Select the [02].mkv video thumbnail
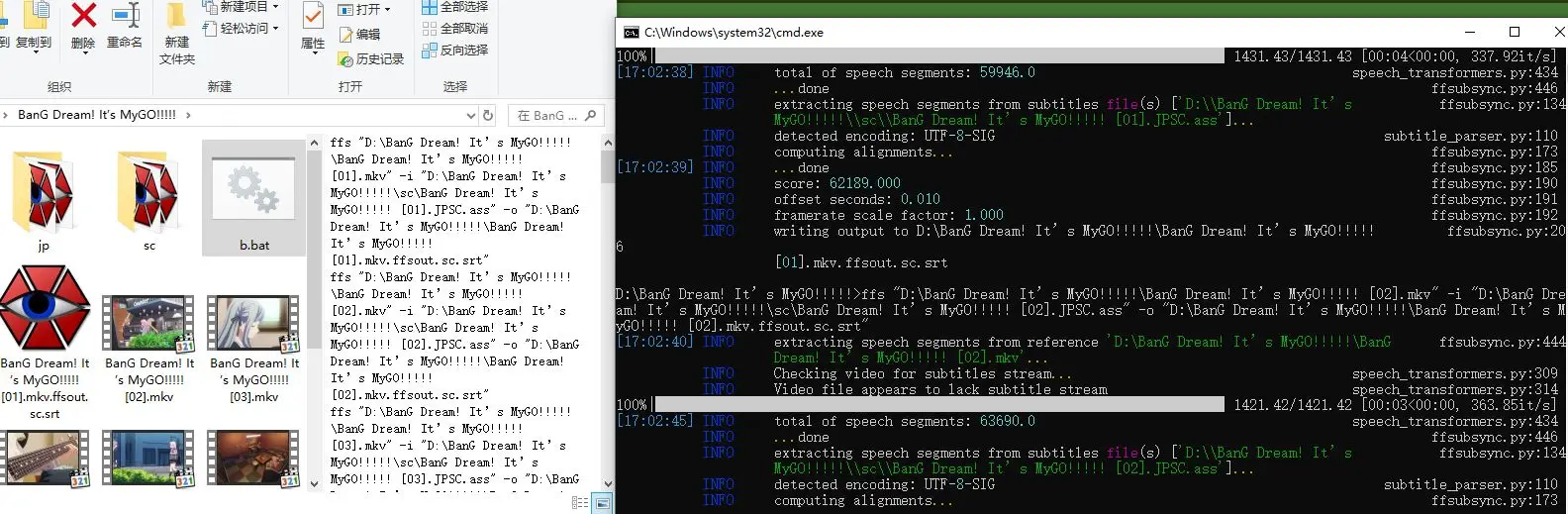This screenshot has height=514, width=1568. (148, 325)
